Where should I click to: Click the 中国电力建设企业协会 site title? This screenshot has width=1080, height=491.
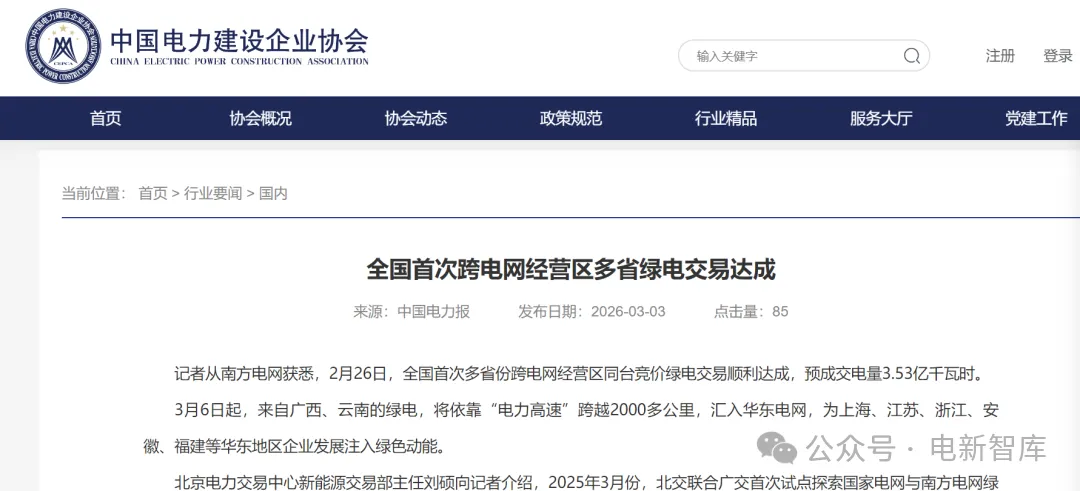pyautogui.click(x=239, y=40)
